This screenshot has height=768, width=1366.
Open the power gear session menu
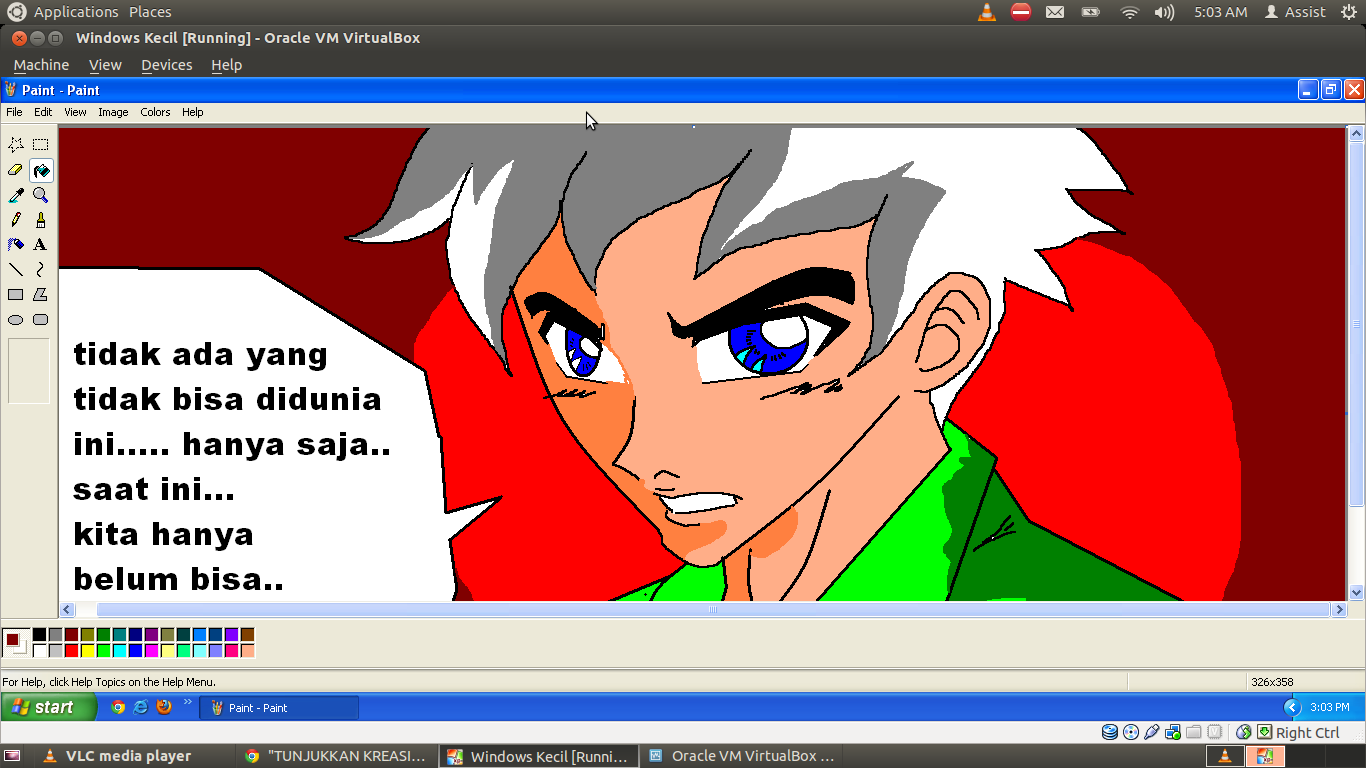tap(1348, 12)
